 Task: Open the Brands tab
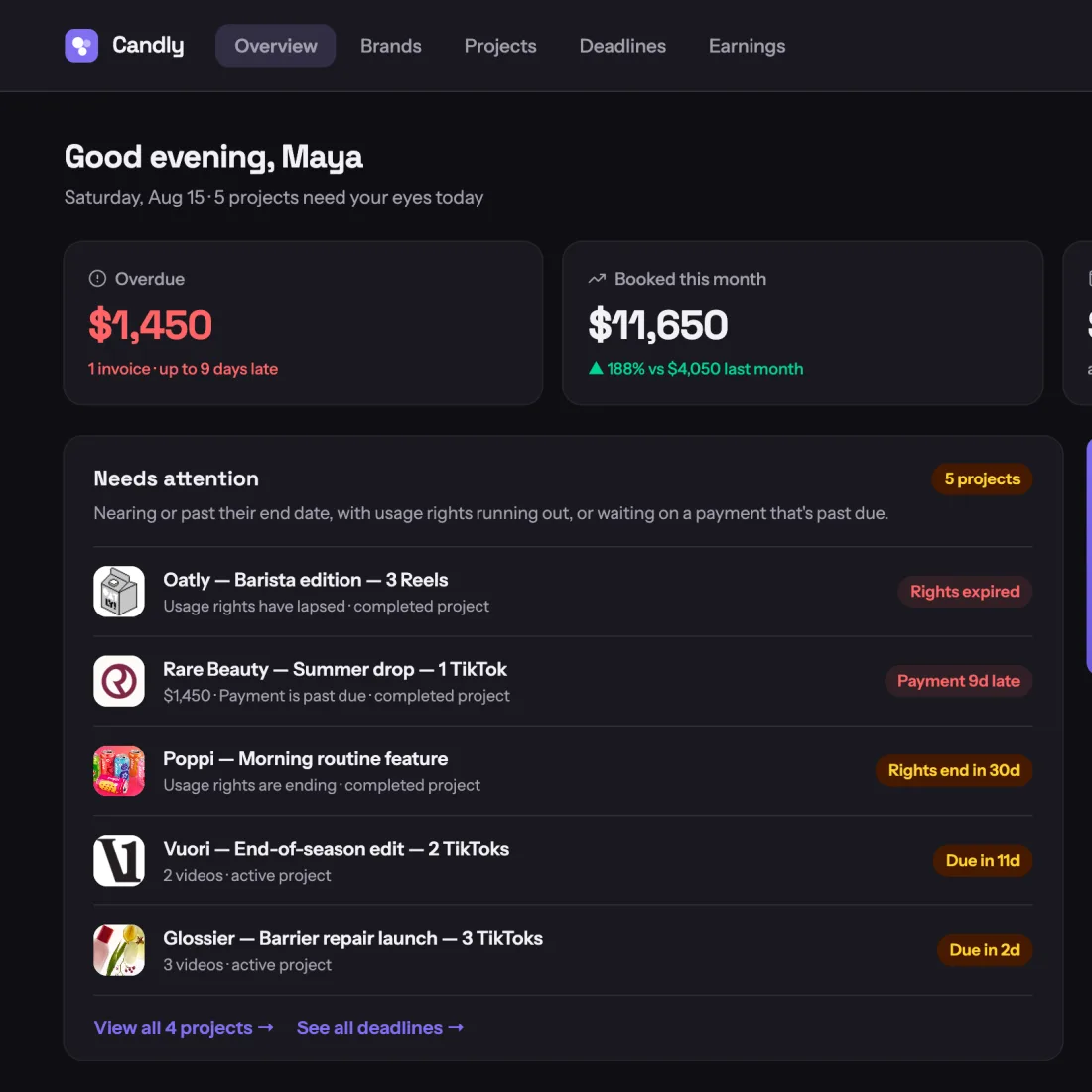391,46
